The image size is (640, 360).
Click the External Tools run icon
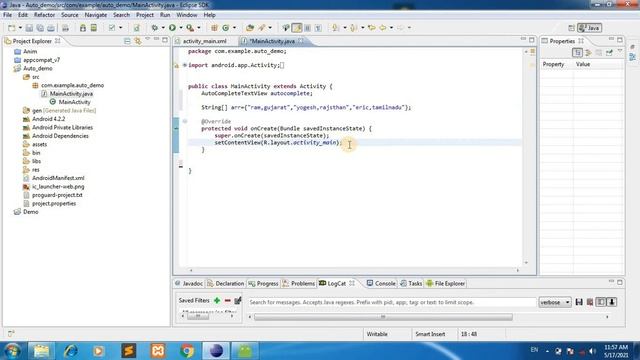click(x=190, y=28)
